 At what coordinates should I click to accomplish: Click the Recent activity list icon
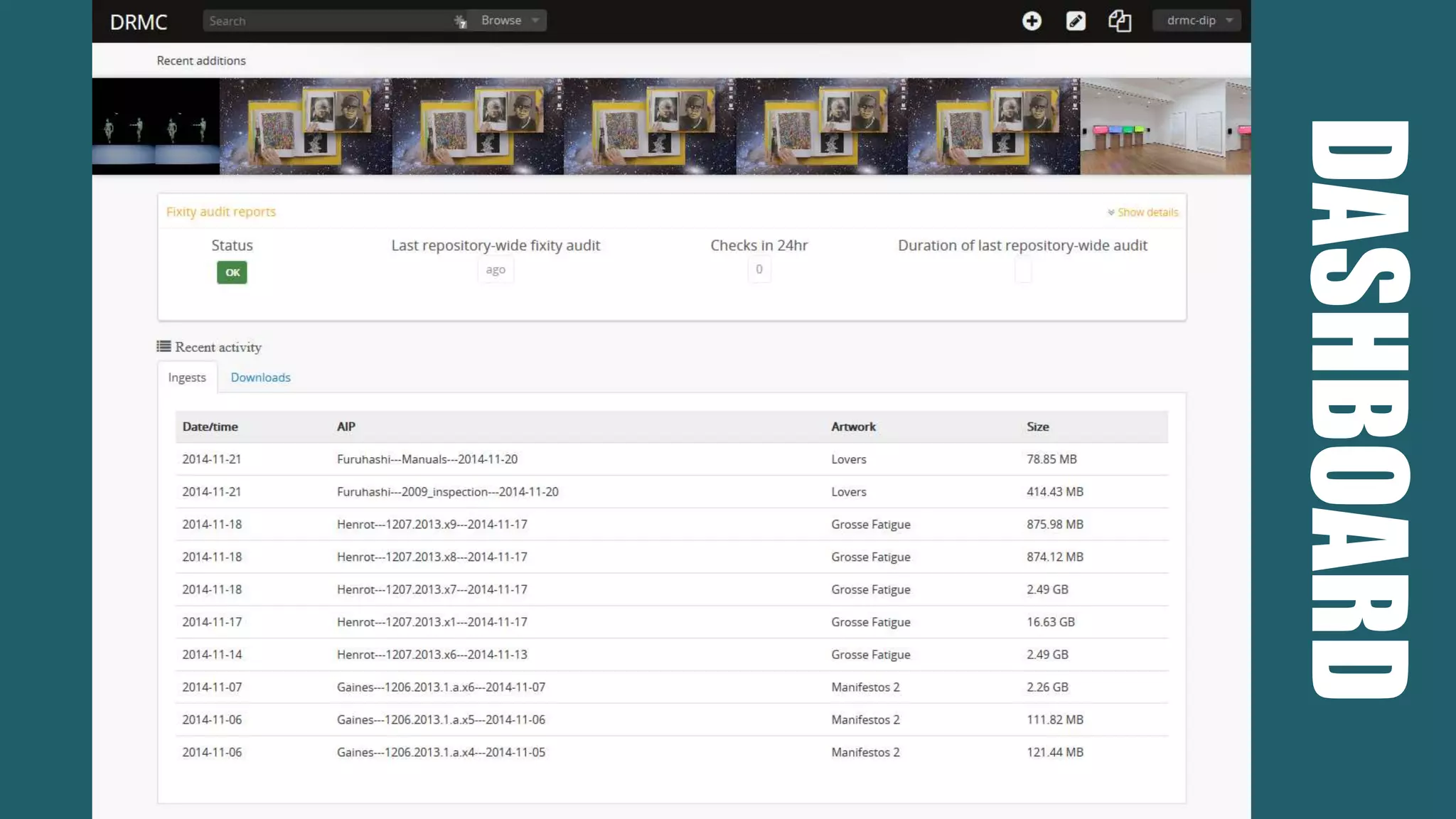[164, 346]
